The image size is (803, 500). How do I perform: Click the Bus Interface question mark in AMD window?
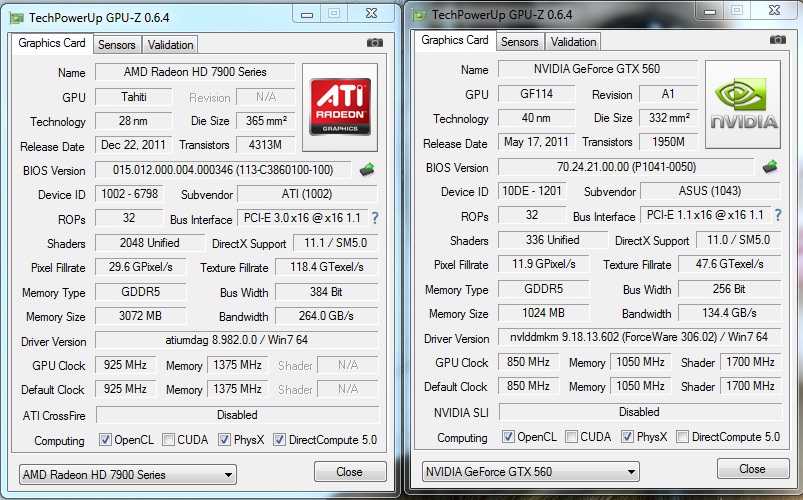(x=375, y=218)
